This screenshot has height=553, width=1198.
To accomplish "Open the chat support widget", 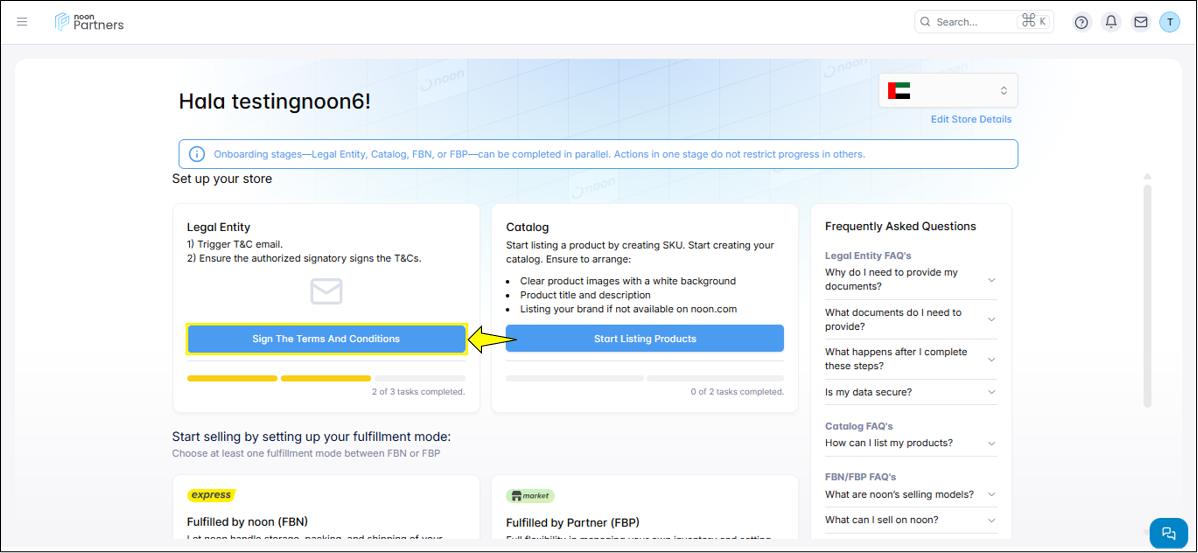I will 1168,533.
